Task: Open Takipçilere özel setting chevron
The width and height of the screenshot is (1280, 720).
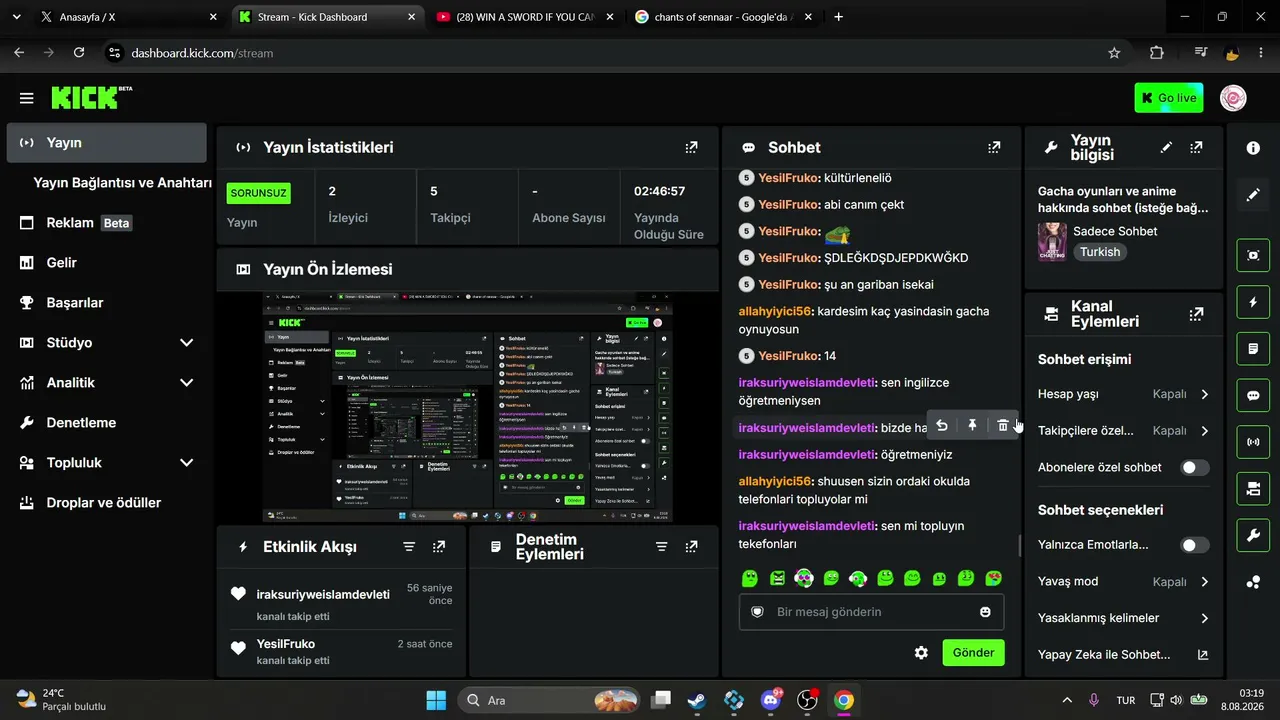Action: click(1204, 431)
